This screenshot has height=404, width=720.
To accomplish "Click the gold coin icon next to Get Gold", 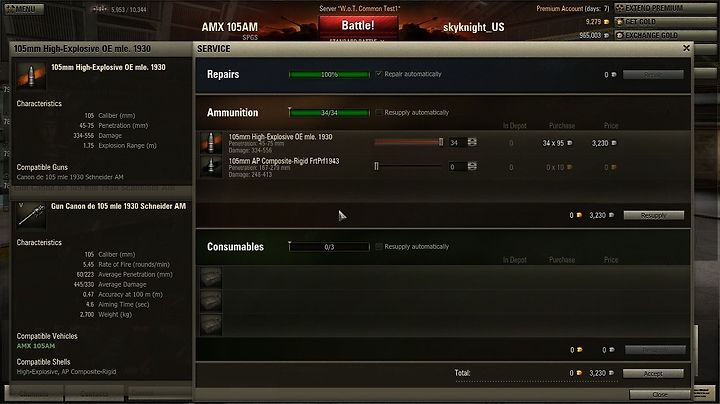I will [619, 22].
